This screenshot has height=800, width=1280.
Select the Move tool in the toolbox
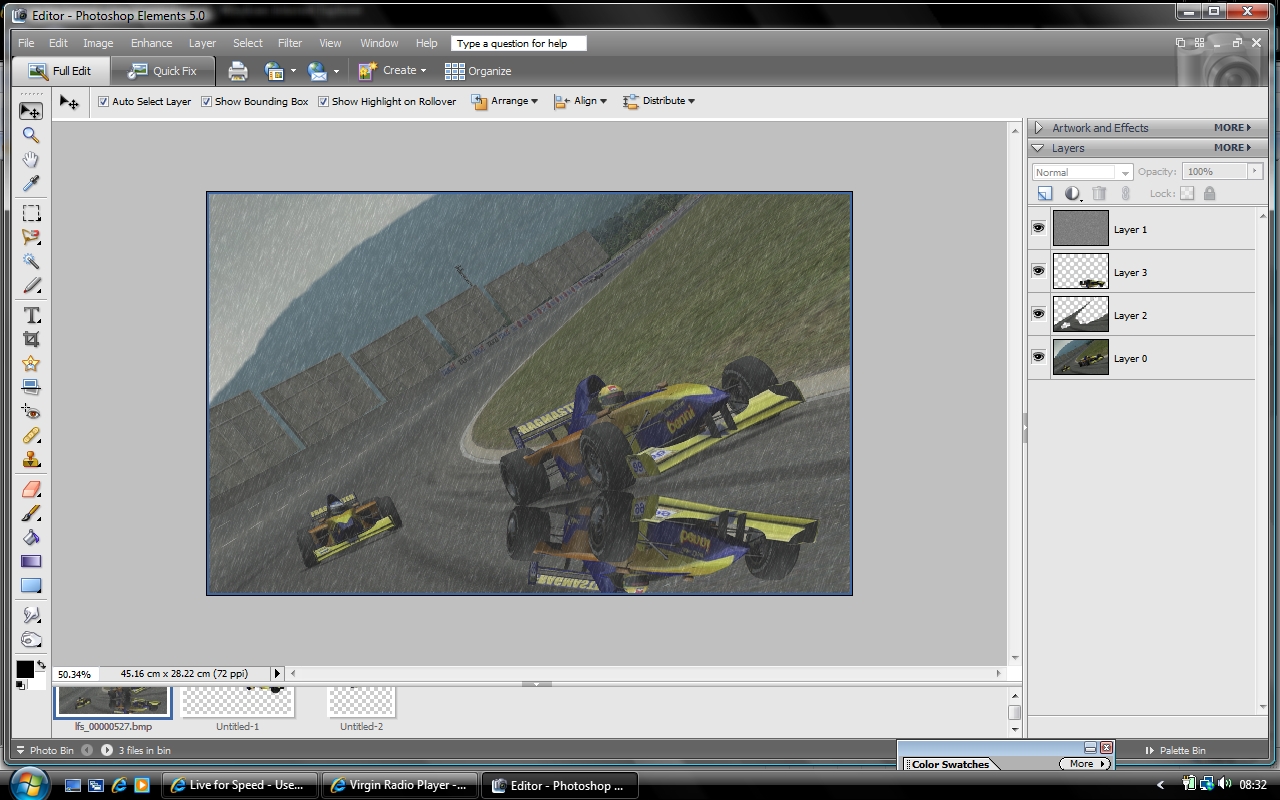click(31, 111)
